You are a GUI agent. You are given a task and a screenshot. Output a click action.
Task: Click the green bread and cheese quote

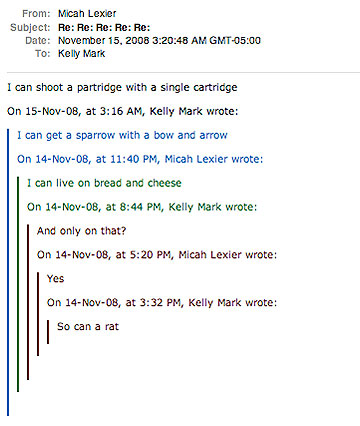[x=104, y=183]
